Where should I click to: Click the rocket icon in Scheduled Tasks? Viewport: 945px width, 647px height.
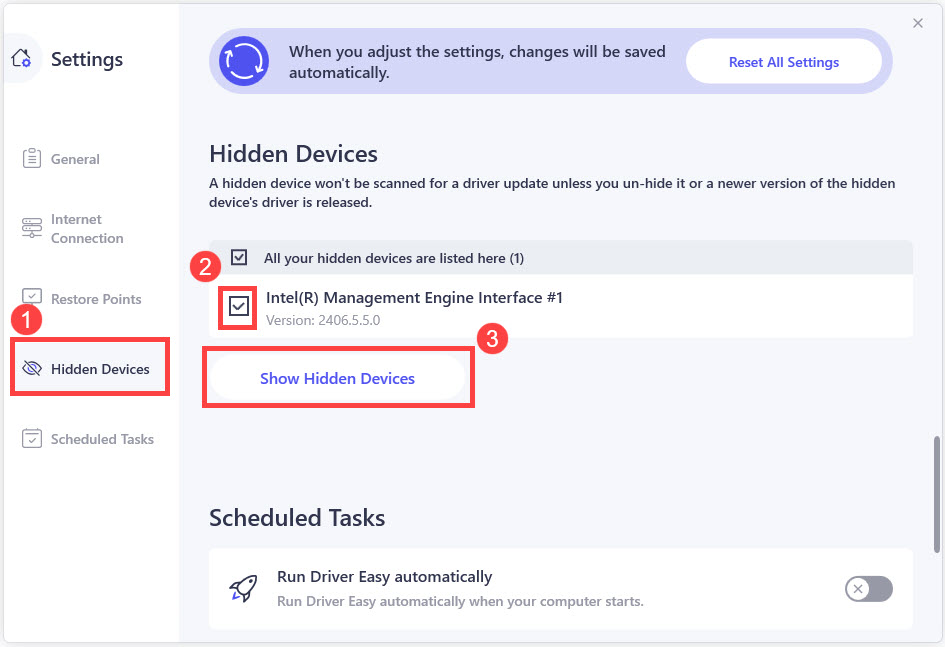coord(242,588)
